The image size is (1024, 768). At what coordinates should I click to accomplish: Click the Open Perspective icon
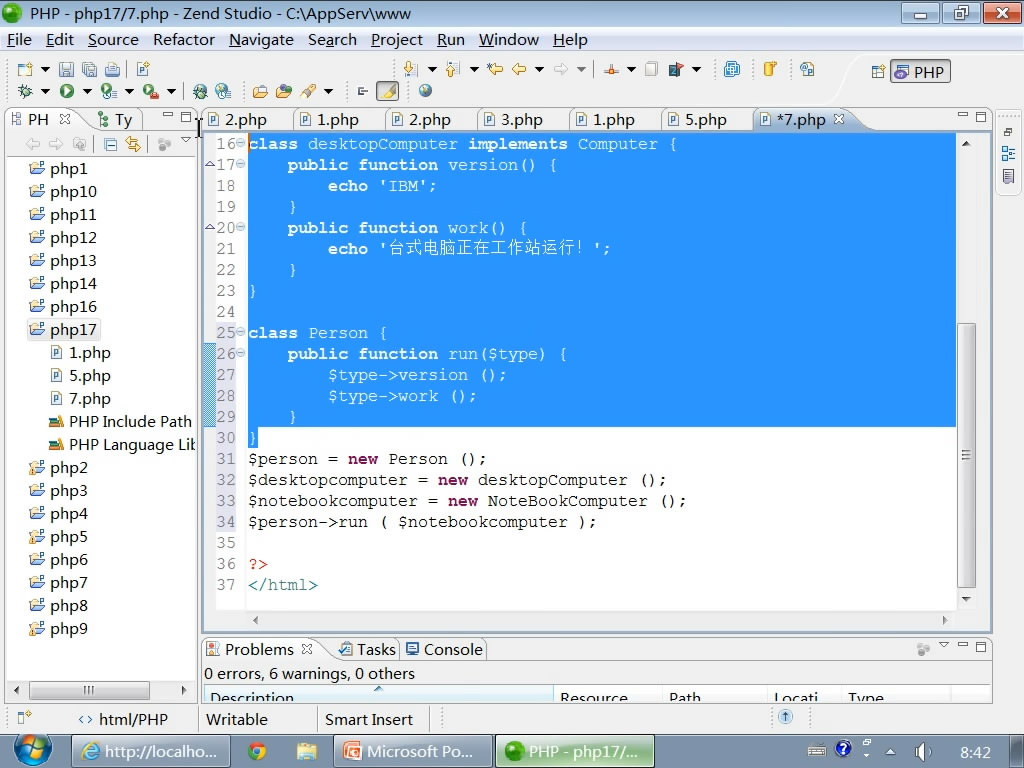[x=878, y=71]
